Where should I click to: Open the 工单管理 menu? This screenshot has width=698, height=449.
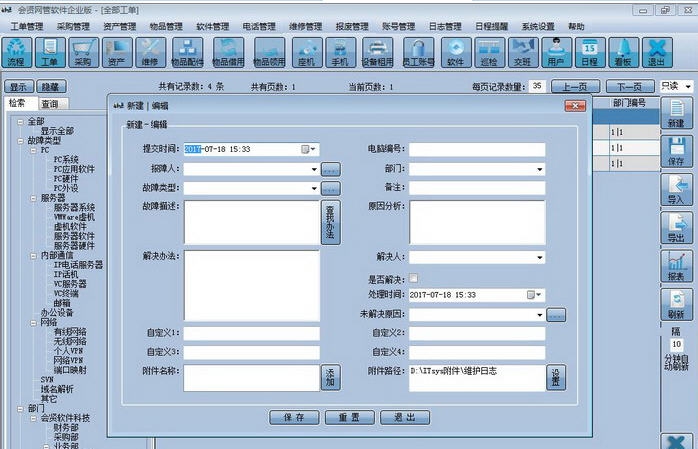tap(27, 27)
